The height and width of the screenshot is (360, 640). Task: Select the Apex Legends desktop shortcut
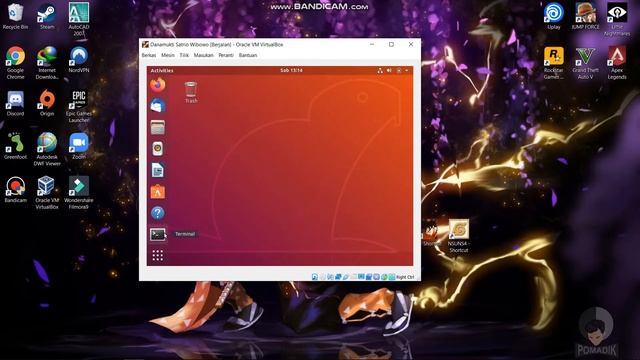click(x=617, y=63)
